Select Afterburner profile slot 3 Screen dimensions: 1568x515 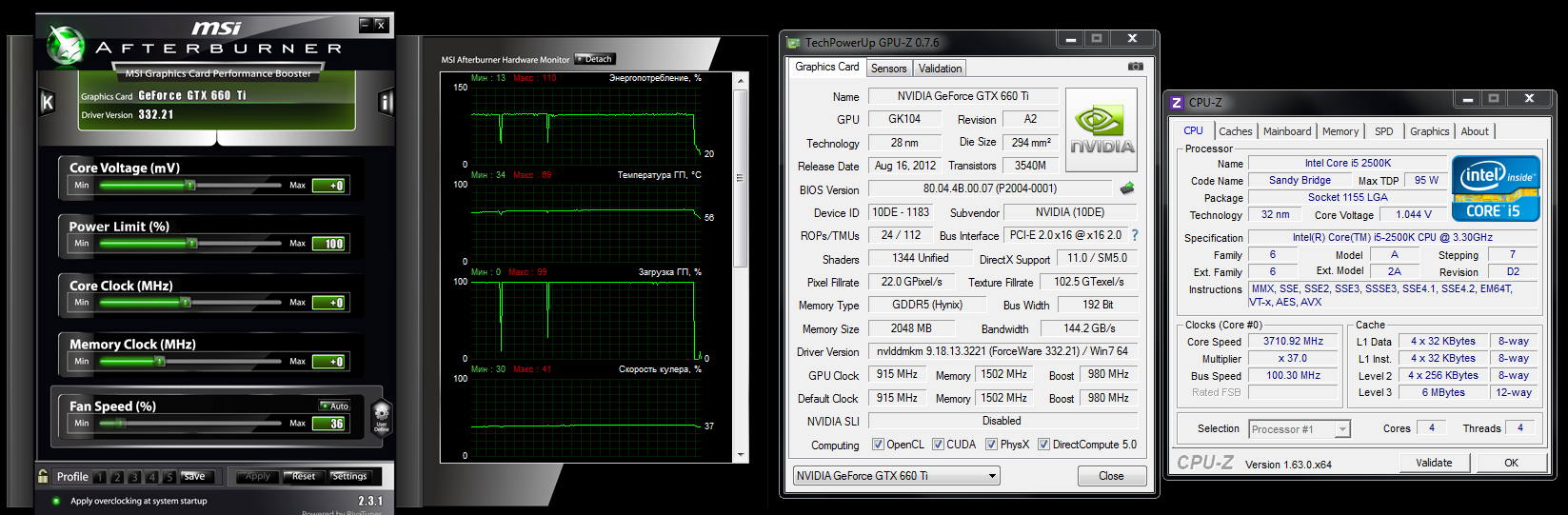tap(134, 477)
